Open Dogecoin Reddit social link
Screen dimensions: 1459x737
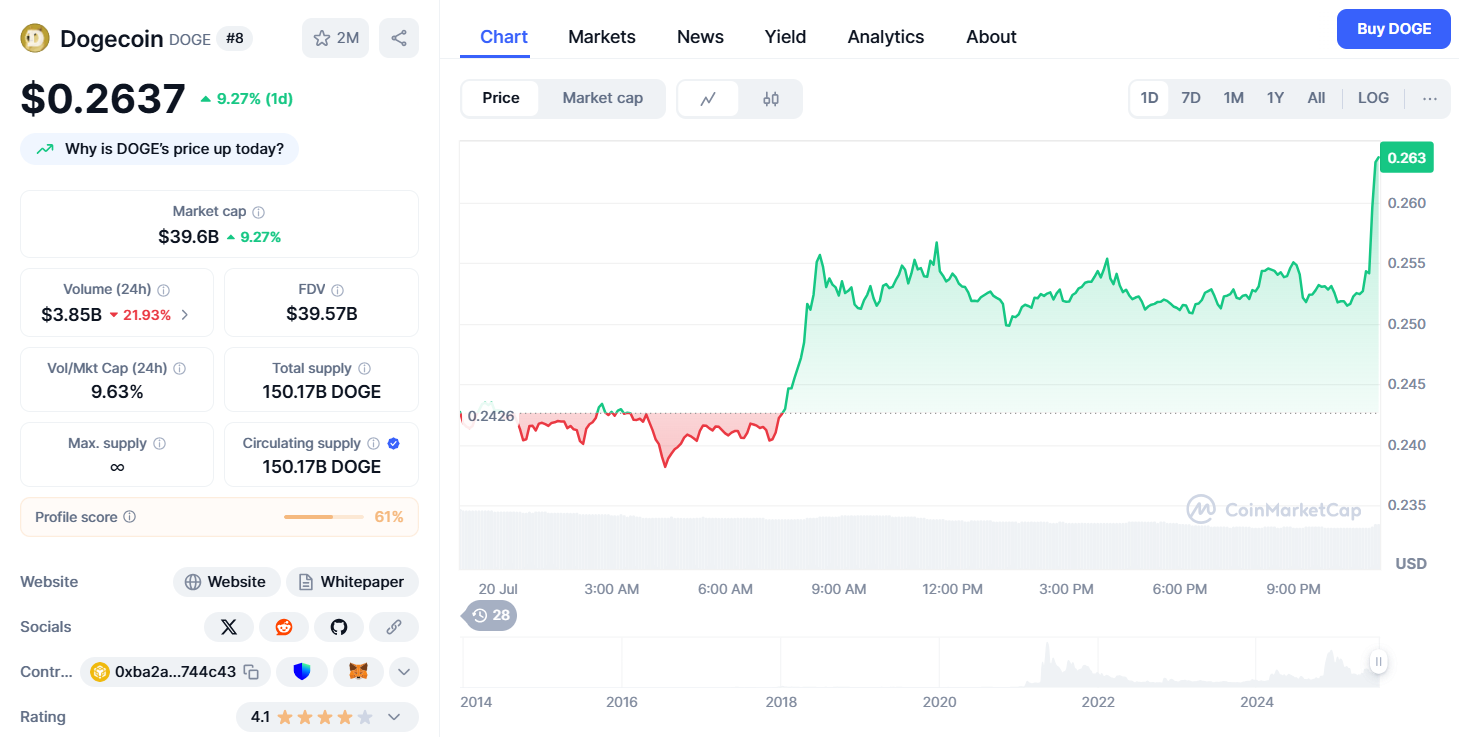tap(284, 627)
